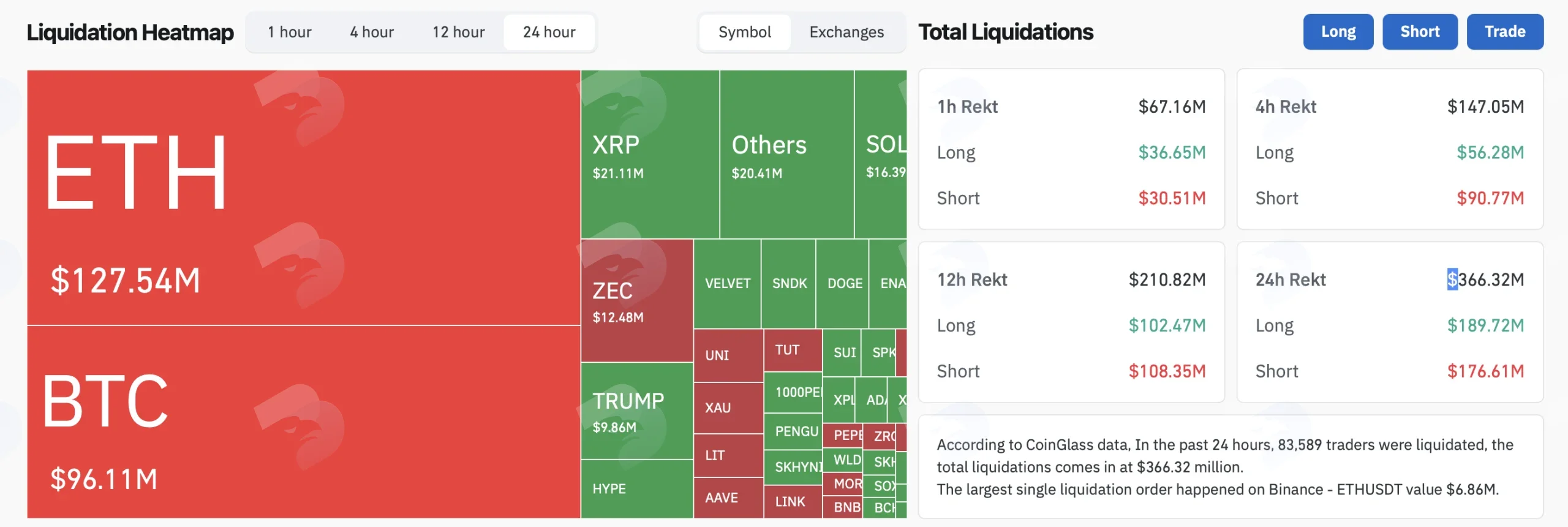Click the ETH heatmap tile
The height and width of the screenshot is (527, 1568).
click(x=304, y=197)
